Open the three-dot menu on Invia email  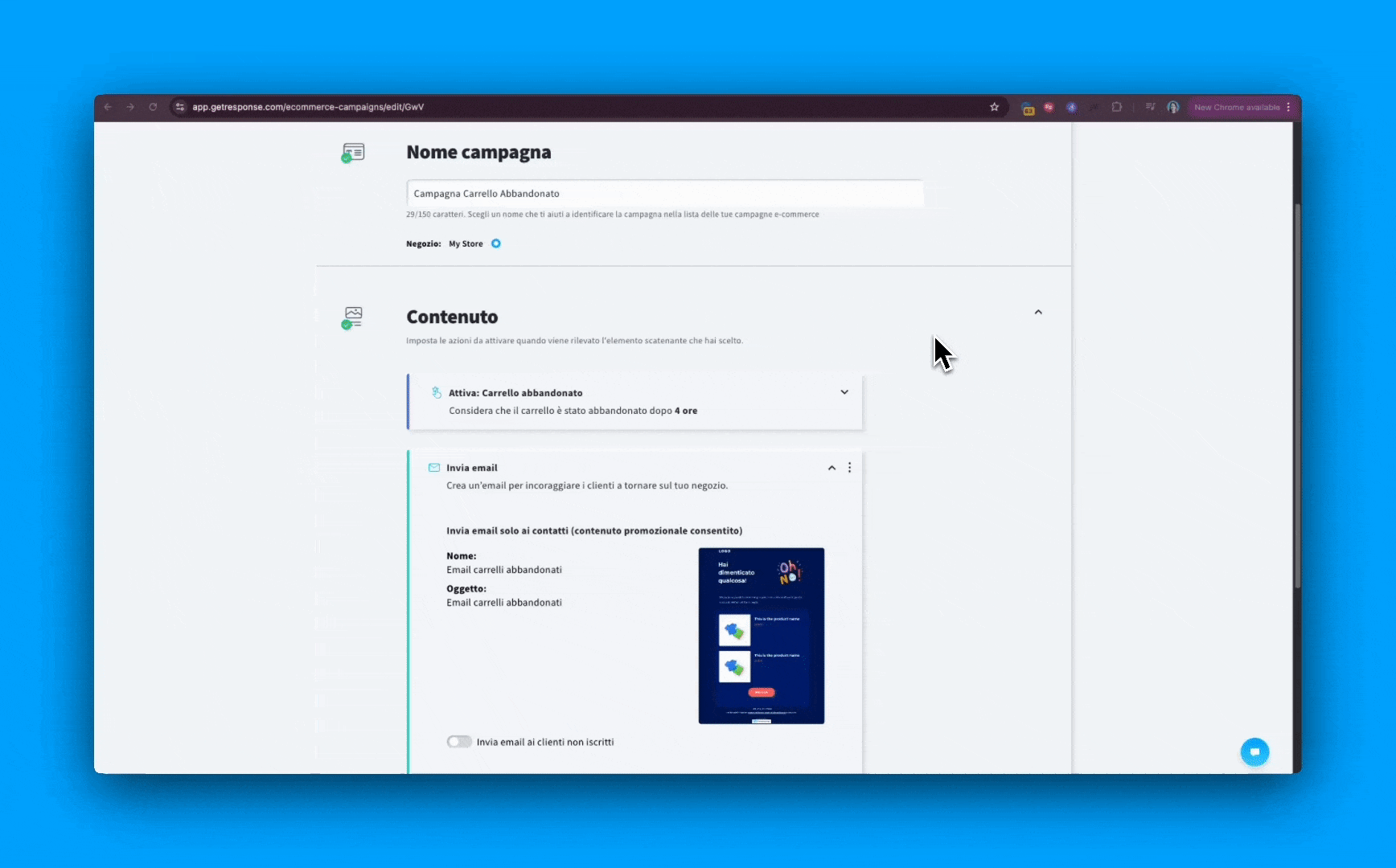849,468
